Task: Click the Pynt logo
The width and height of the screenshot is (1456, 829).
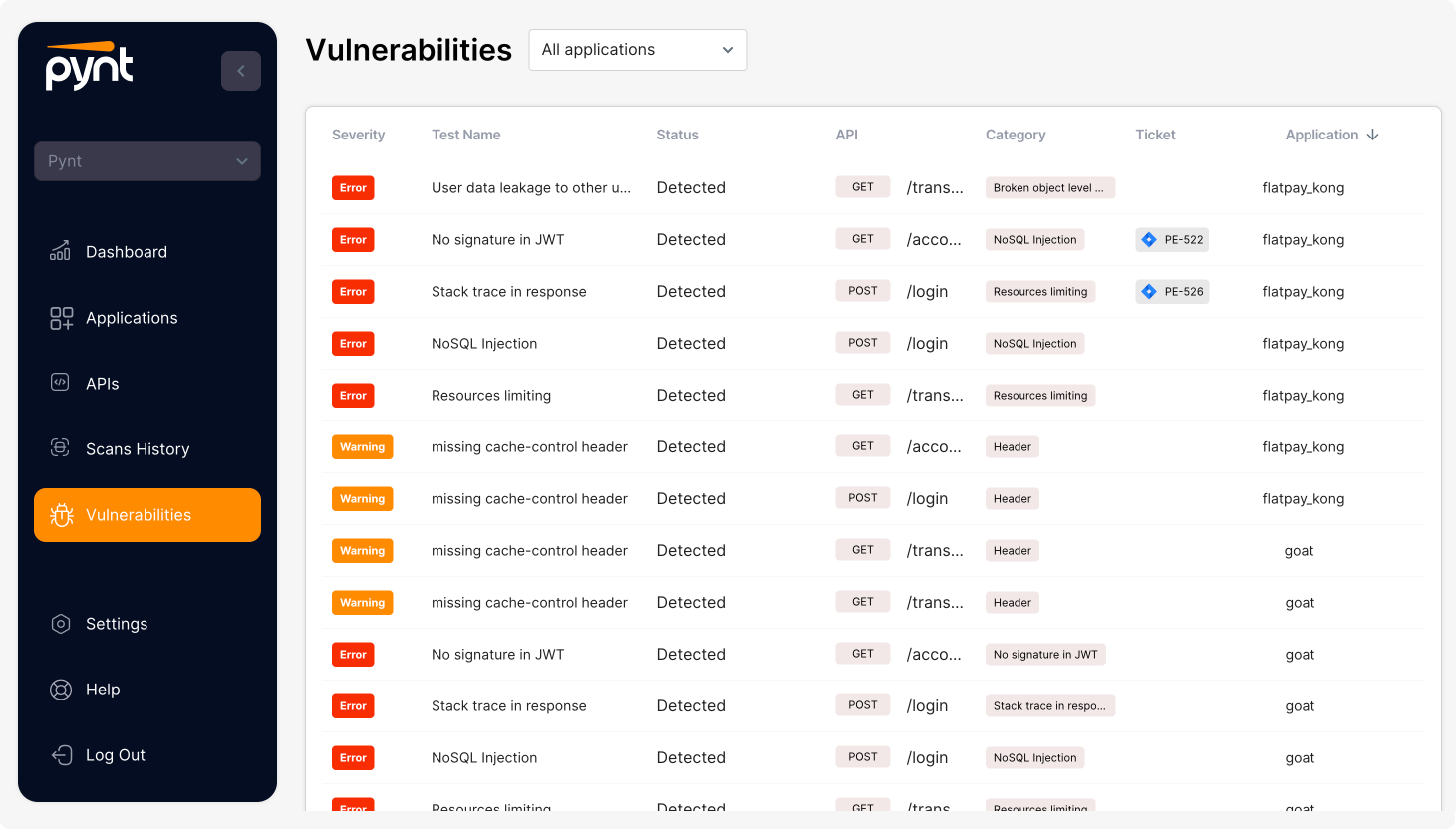Action: 89,66
